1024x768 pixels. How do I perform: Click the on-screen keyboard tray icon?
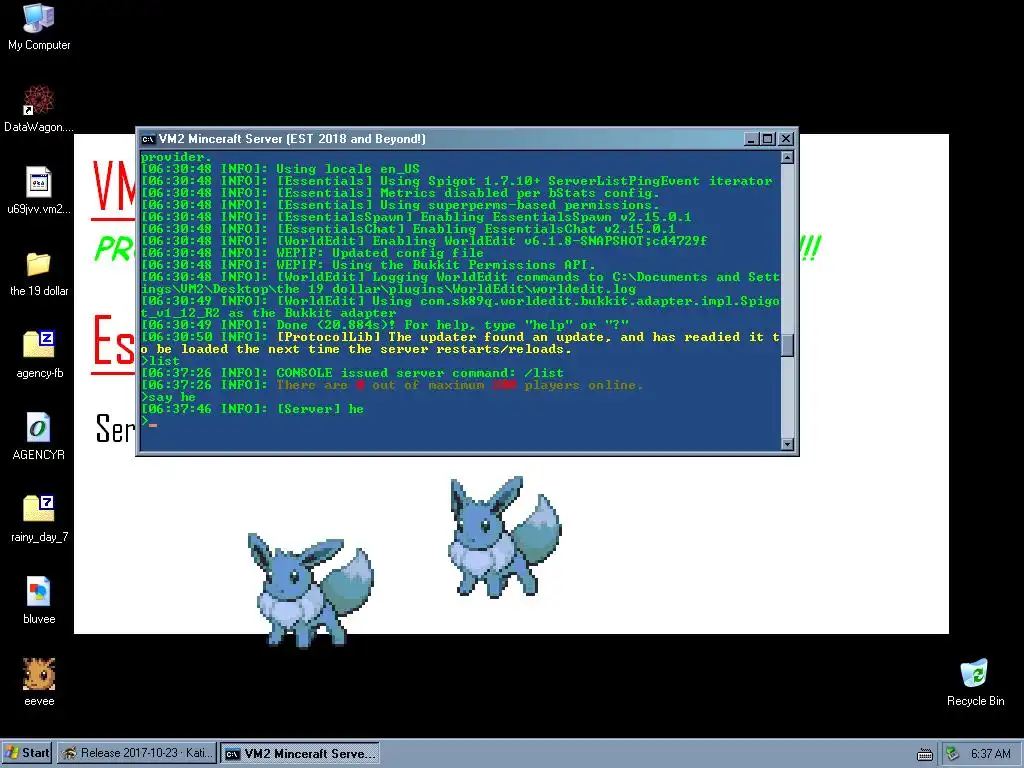point(925,754)
